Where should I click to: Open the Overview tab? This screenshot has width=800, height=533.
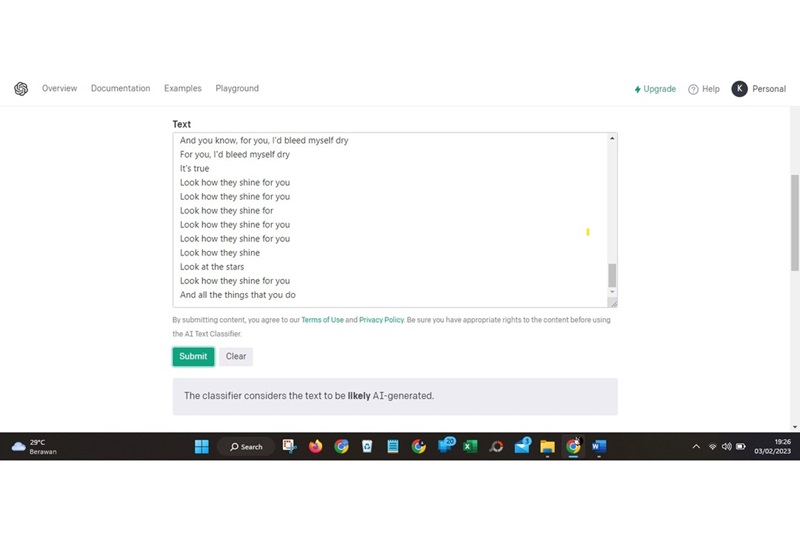pos(59,88)
